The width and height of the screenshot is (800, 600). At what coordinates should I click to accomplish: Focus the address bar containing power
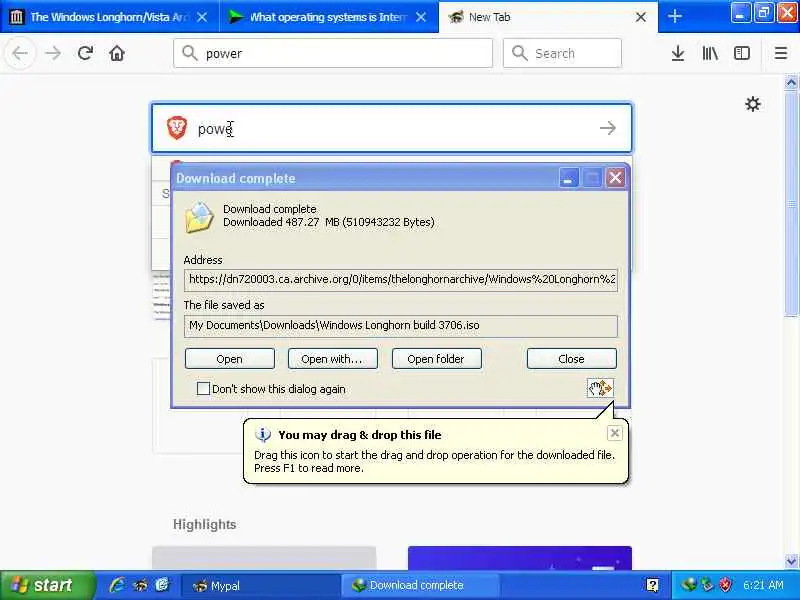333,53
